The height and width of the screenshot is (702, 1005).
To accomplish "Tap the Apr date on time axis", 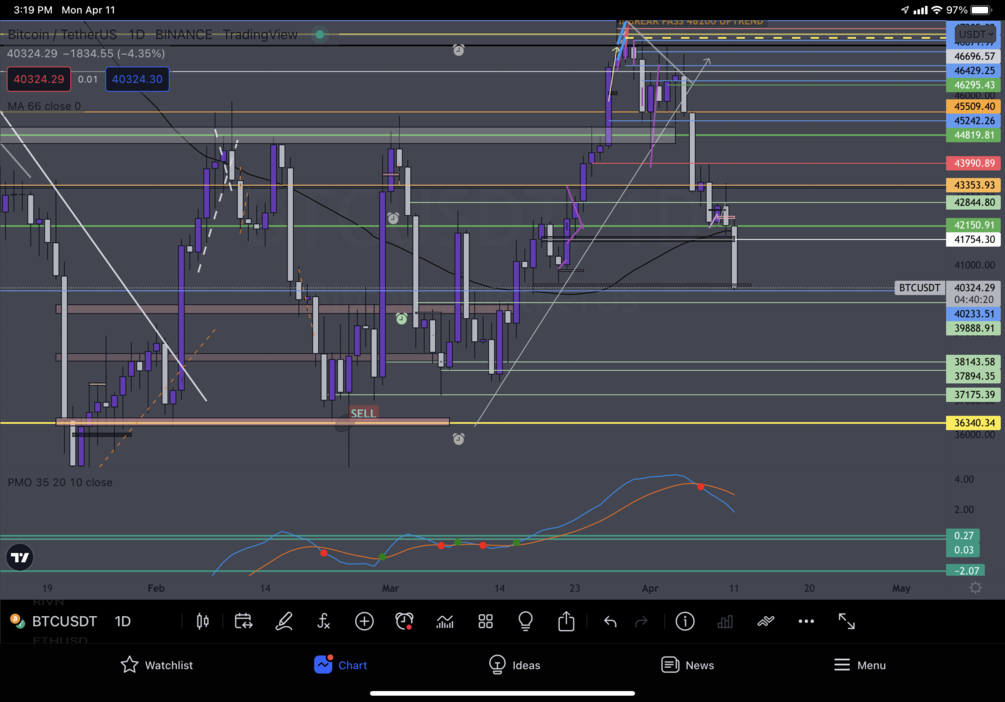I will point(650,588).
